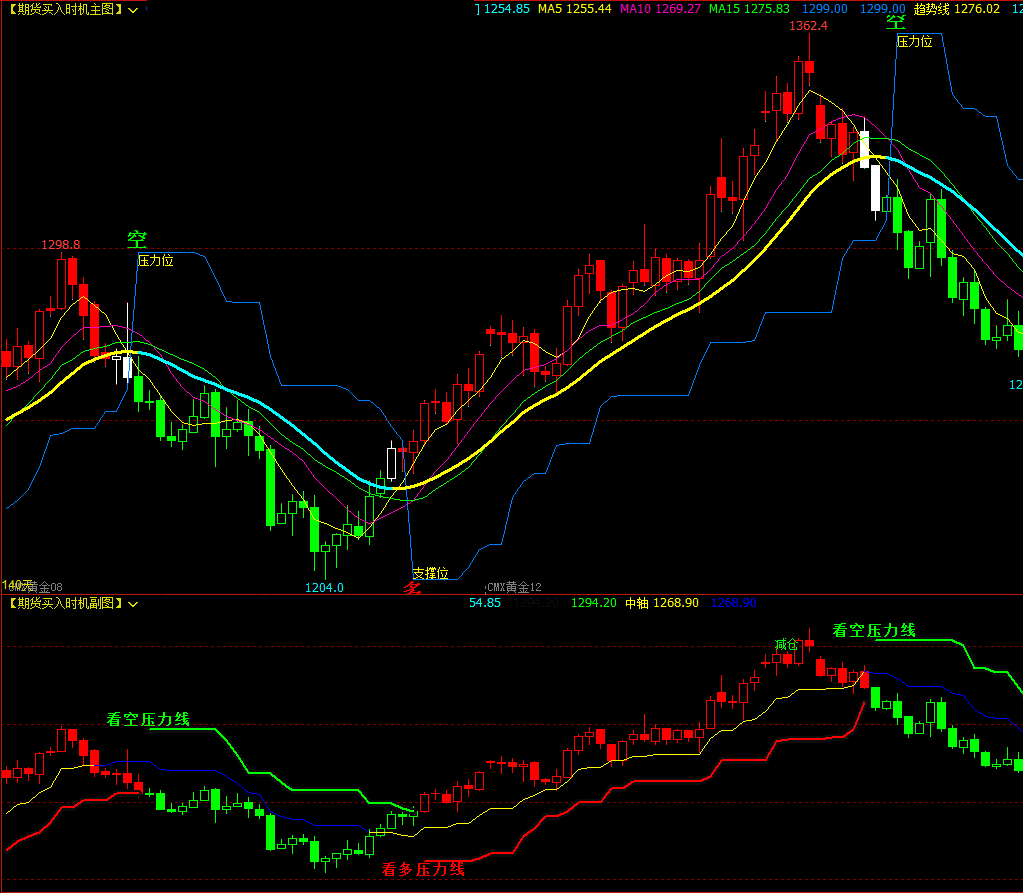Click the 减仓 reduce-position marker
The height and width of the screenshot is (893, 1023).
tap(786, 645)
